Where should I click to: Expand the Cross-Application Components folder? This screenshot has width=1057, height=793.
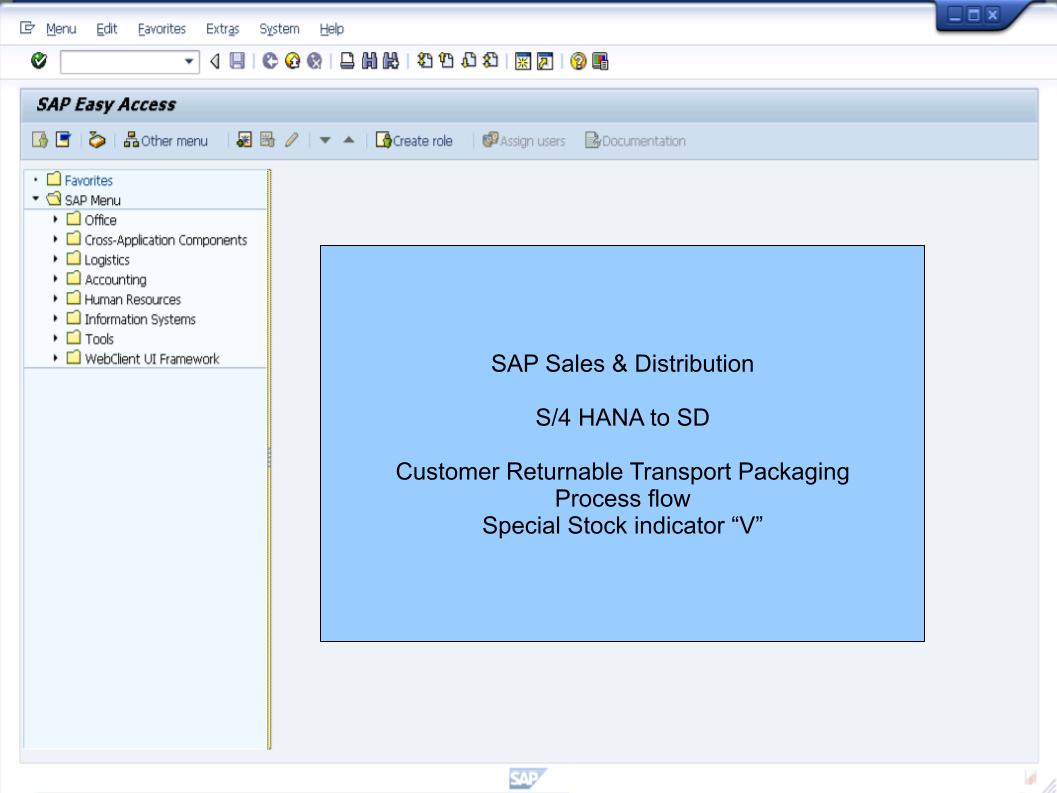pyautogui.click(x=55, y=239)
